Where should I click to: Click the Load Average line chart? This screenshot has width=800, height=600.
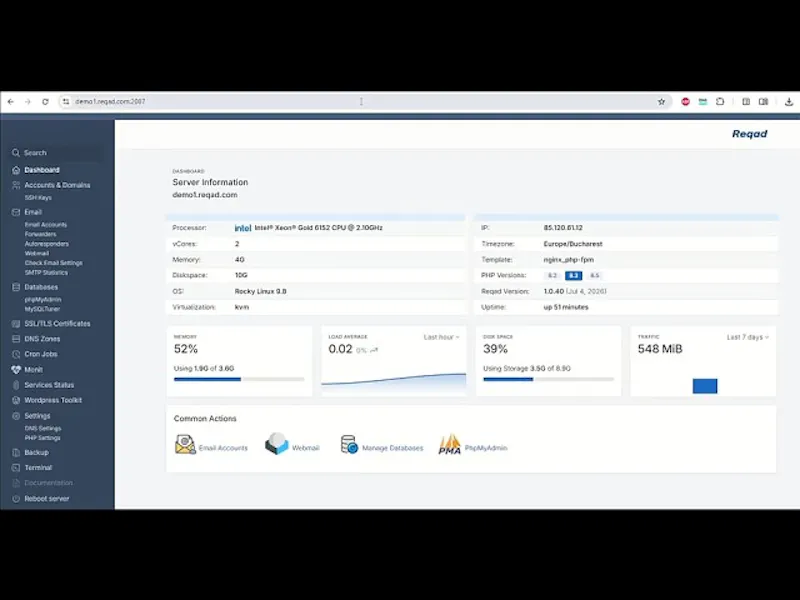click(x=393, y=382)
